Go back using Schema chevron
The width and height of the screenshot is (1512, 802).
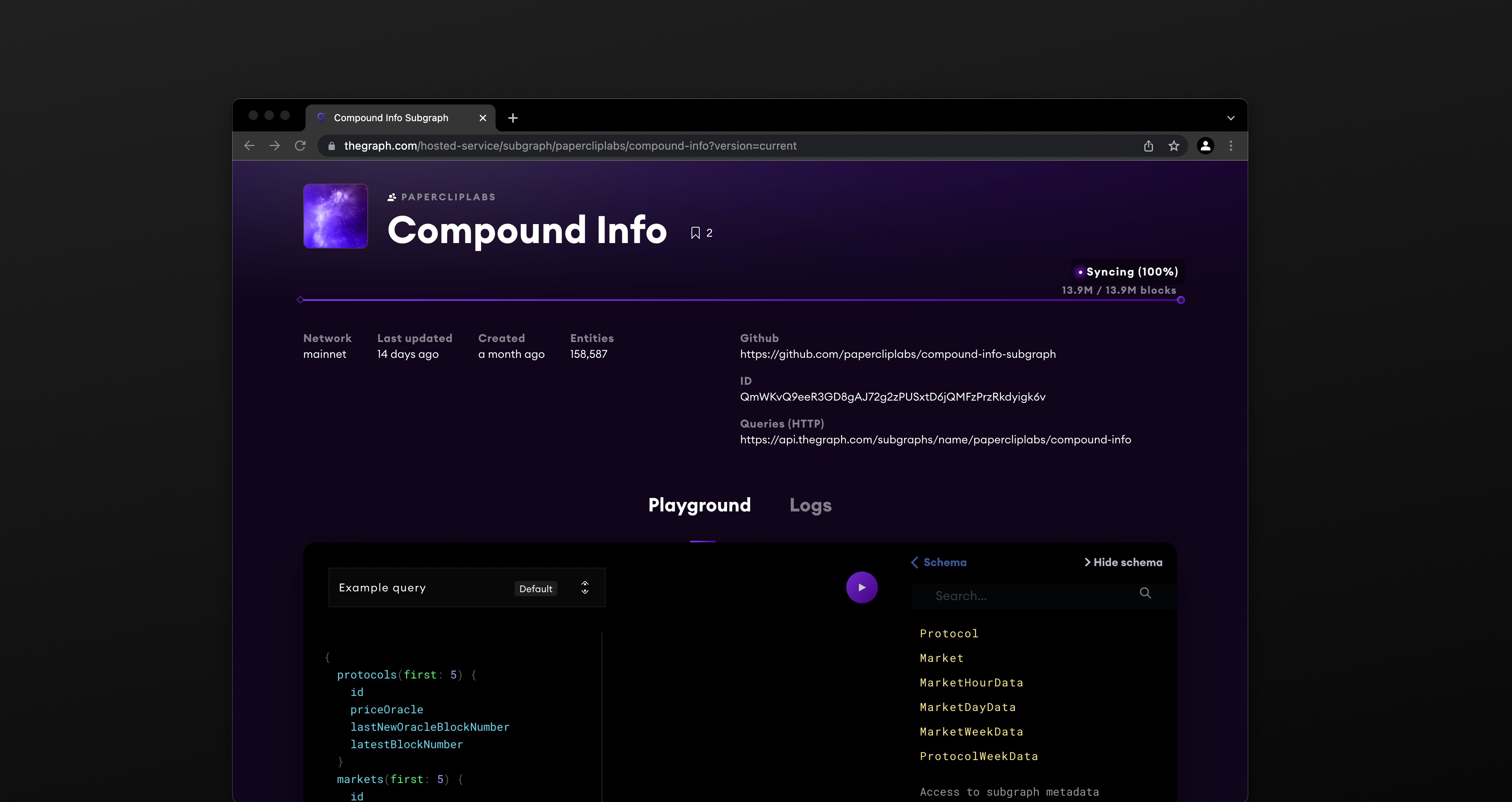click(x=915, y=563)
